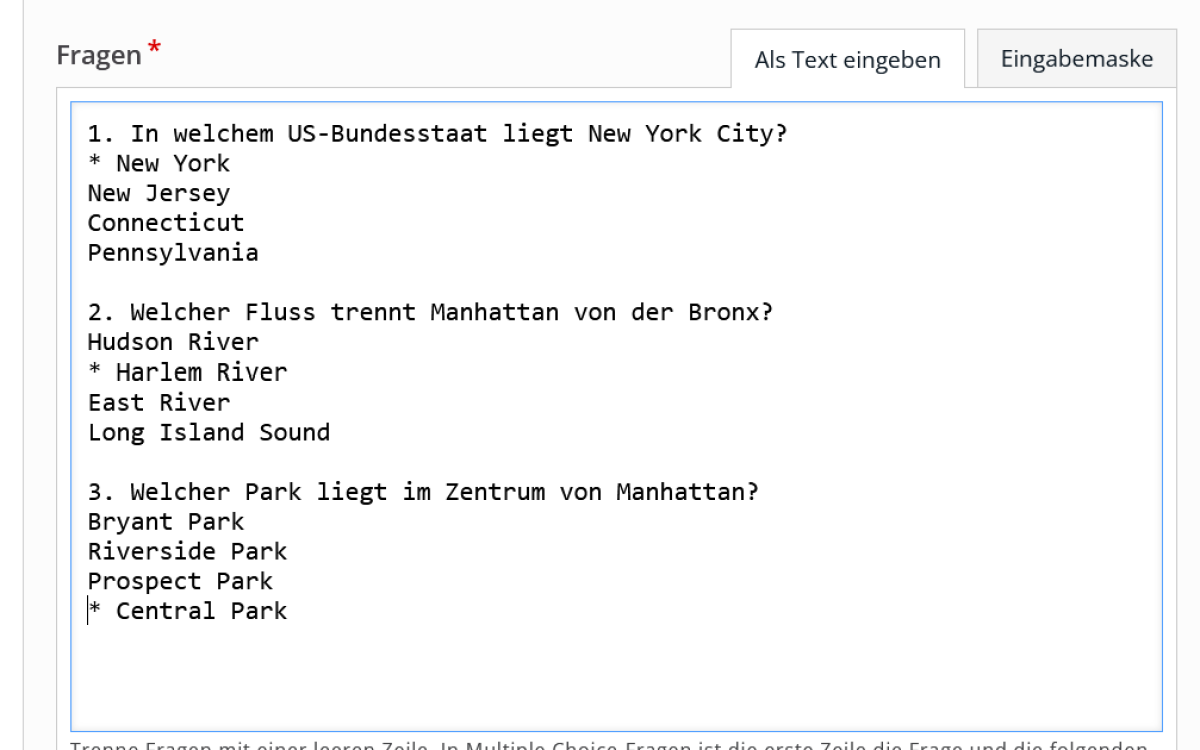The width and height of the screenshot is (1200, 750).
Task: Click the Prospect Park answer line
Action: tap(180, 581)
